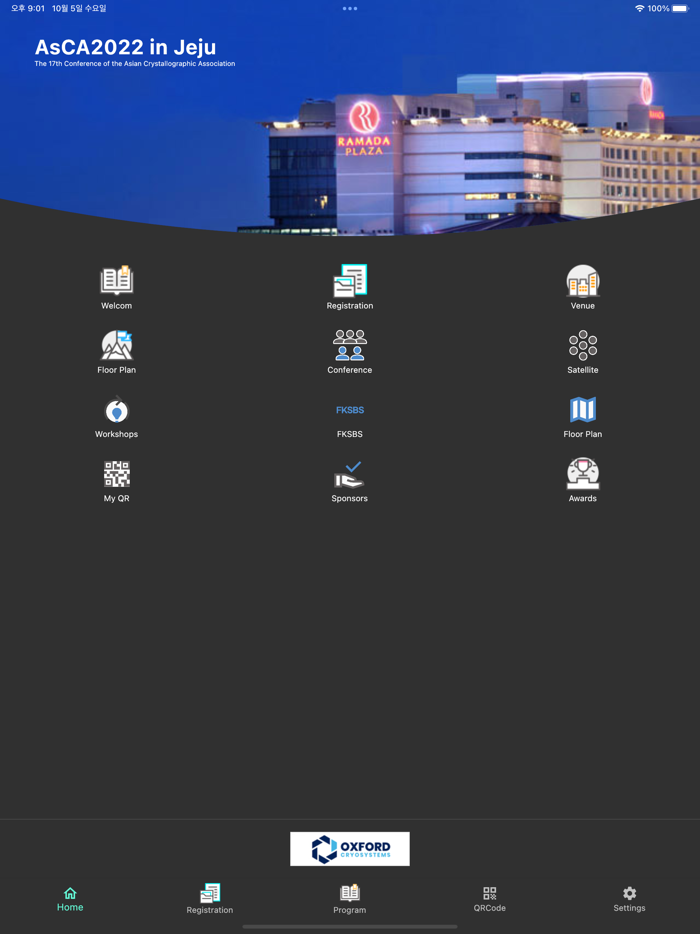This screenshot has width=700, height=934.
Task: Tap the Oxford Cryosystems sponsor banner
Action: pyautogui.click(x=350, y=849)
